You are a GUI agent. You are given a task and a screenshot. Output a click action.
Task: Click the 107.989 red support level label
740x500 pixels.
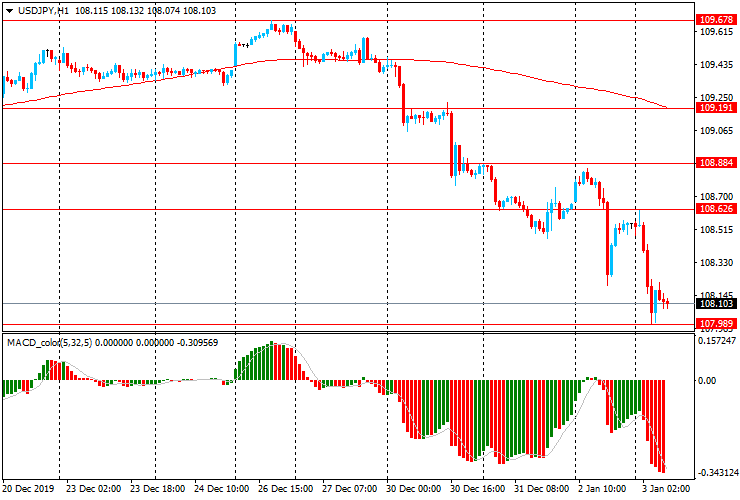point(714,324)
